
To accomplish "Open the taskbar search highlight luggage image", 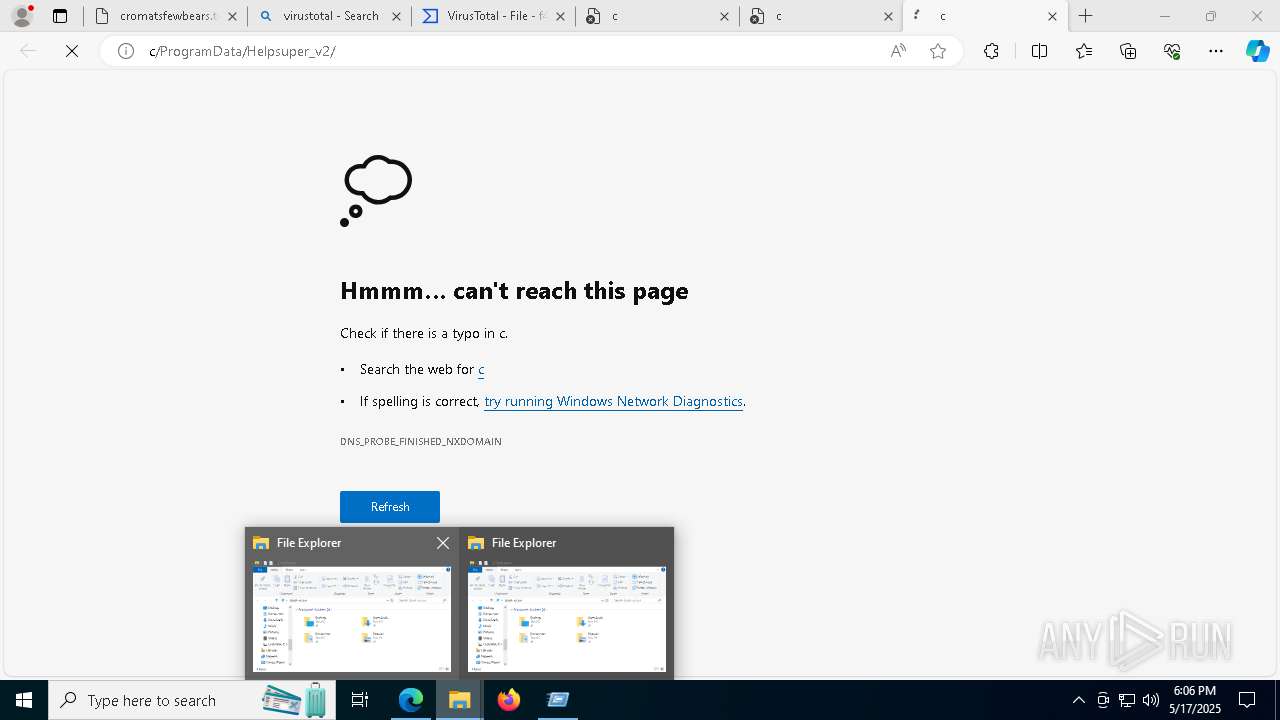I will (296, 700).
